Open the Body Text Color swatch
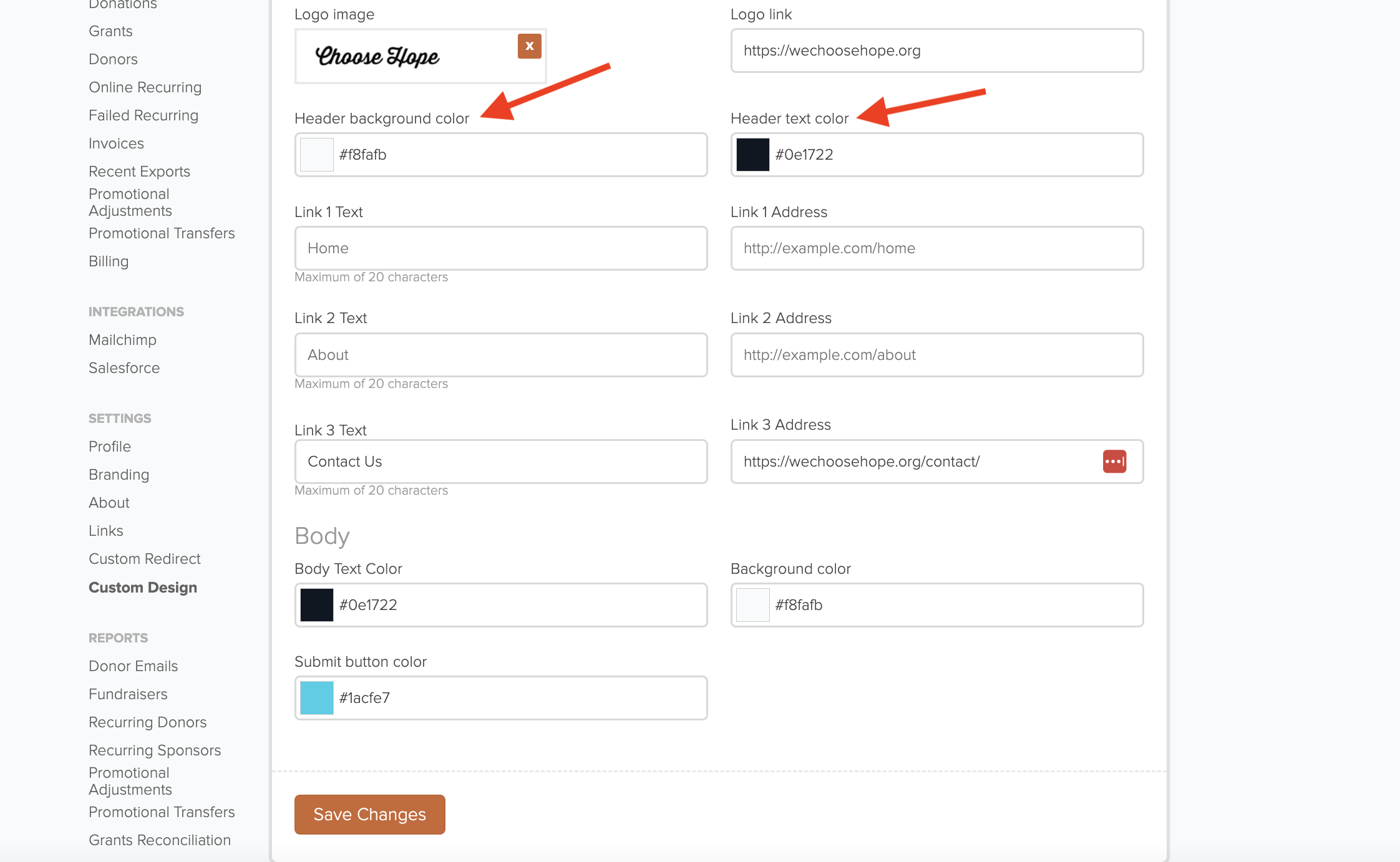Viewport: 1400px width, 862px height. coord(317,605)
